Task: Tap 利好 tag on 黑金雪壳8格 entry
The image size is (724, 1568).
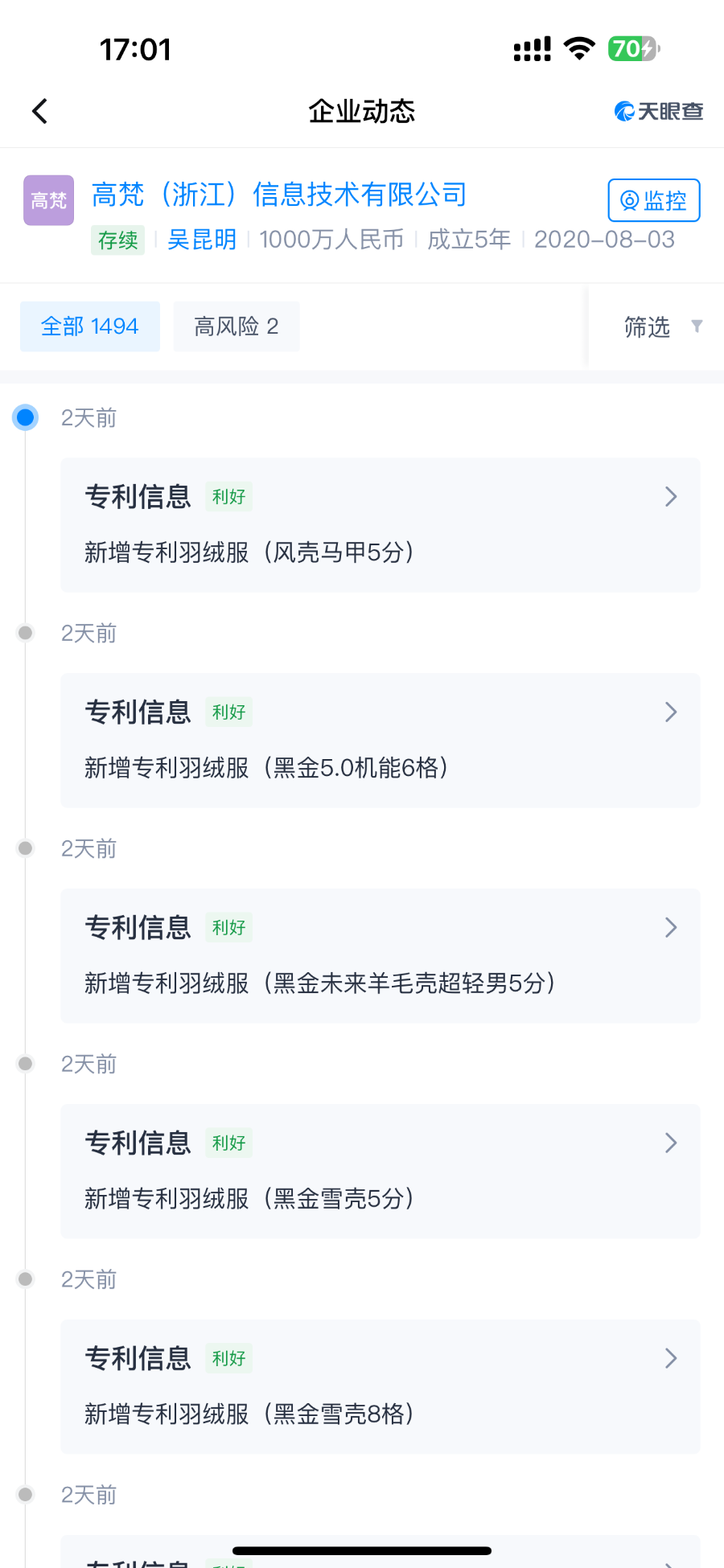Action: [228, 1359]
